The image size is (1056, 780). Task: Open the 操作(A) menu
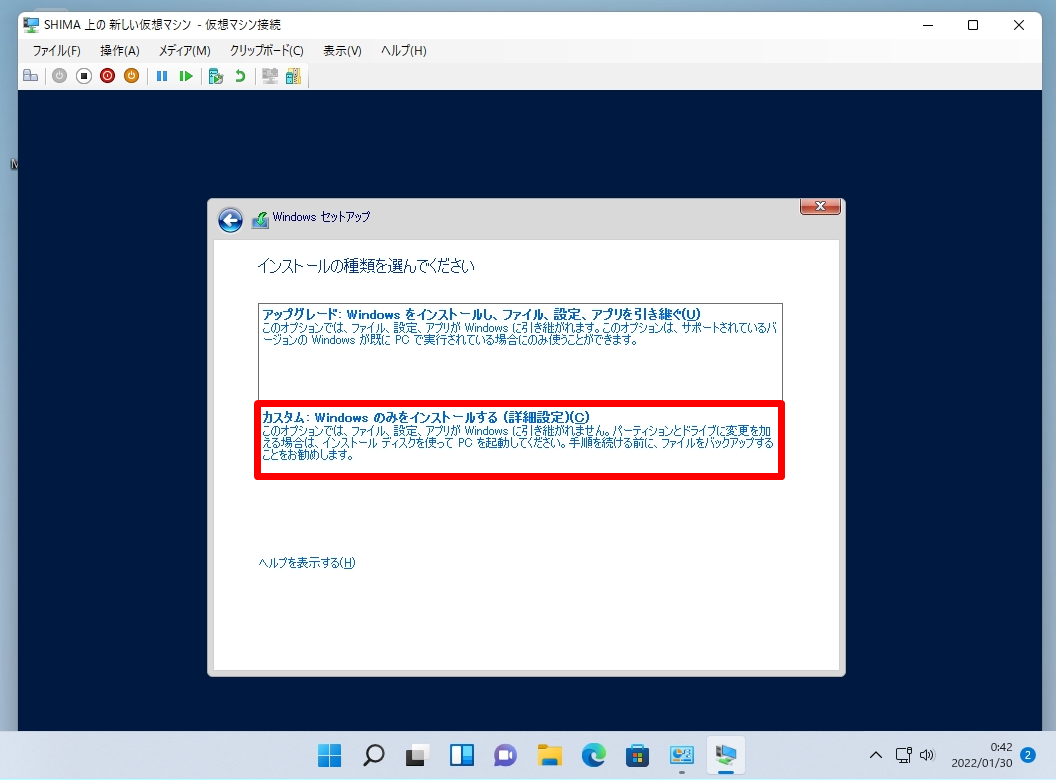click(x=120, y=51)
